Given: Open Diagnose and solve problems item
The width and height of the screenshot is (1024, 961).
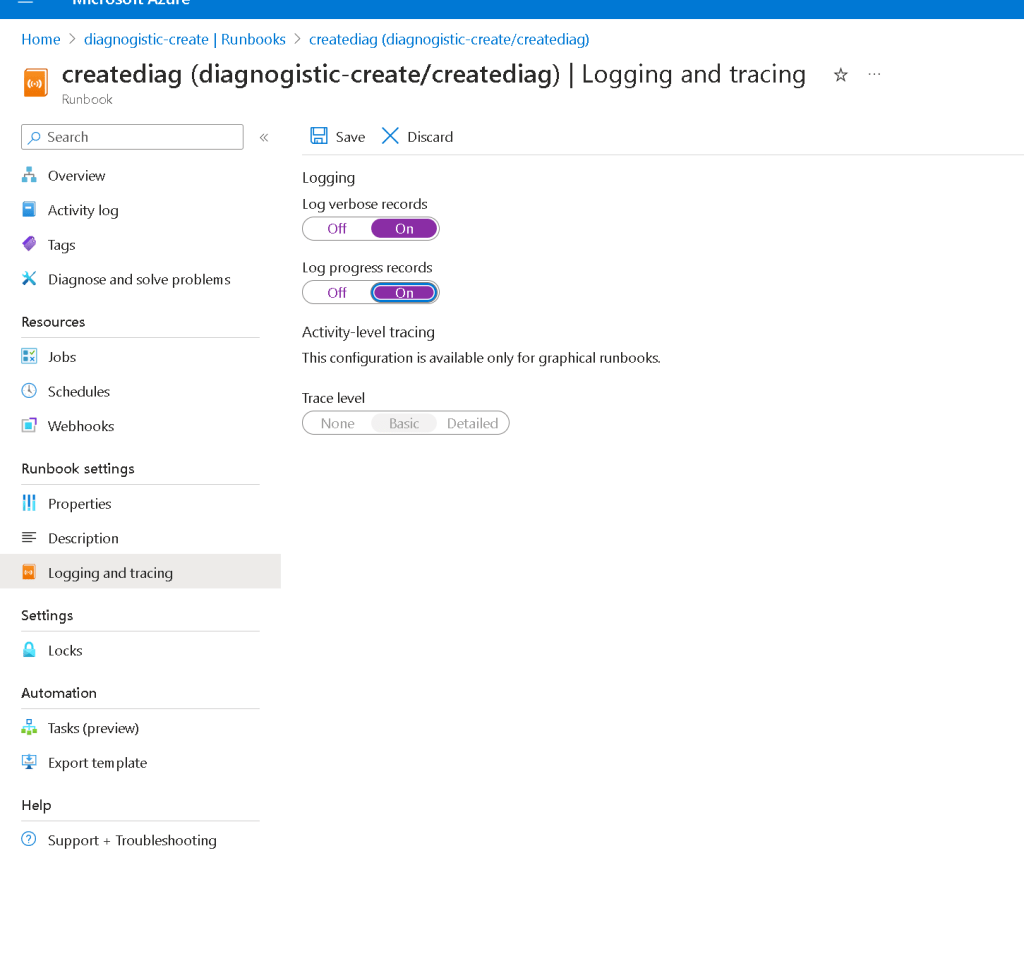Looking at the screenshot, I should (140, 279).
